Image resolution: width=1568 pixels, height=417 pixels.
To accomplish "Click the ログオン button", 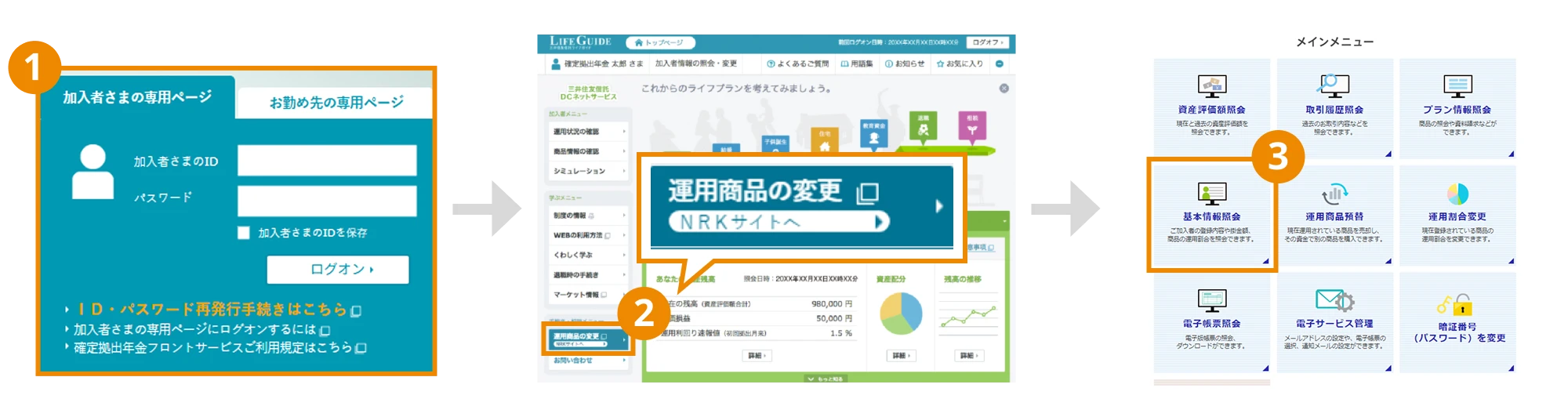I will tap(337, 269).
